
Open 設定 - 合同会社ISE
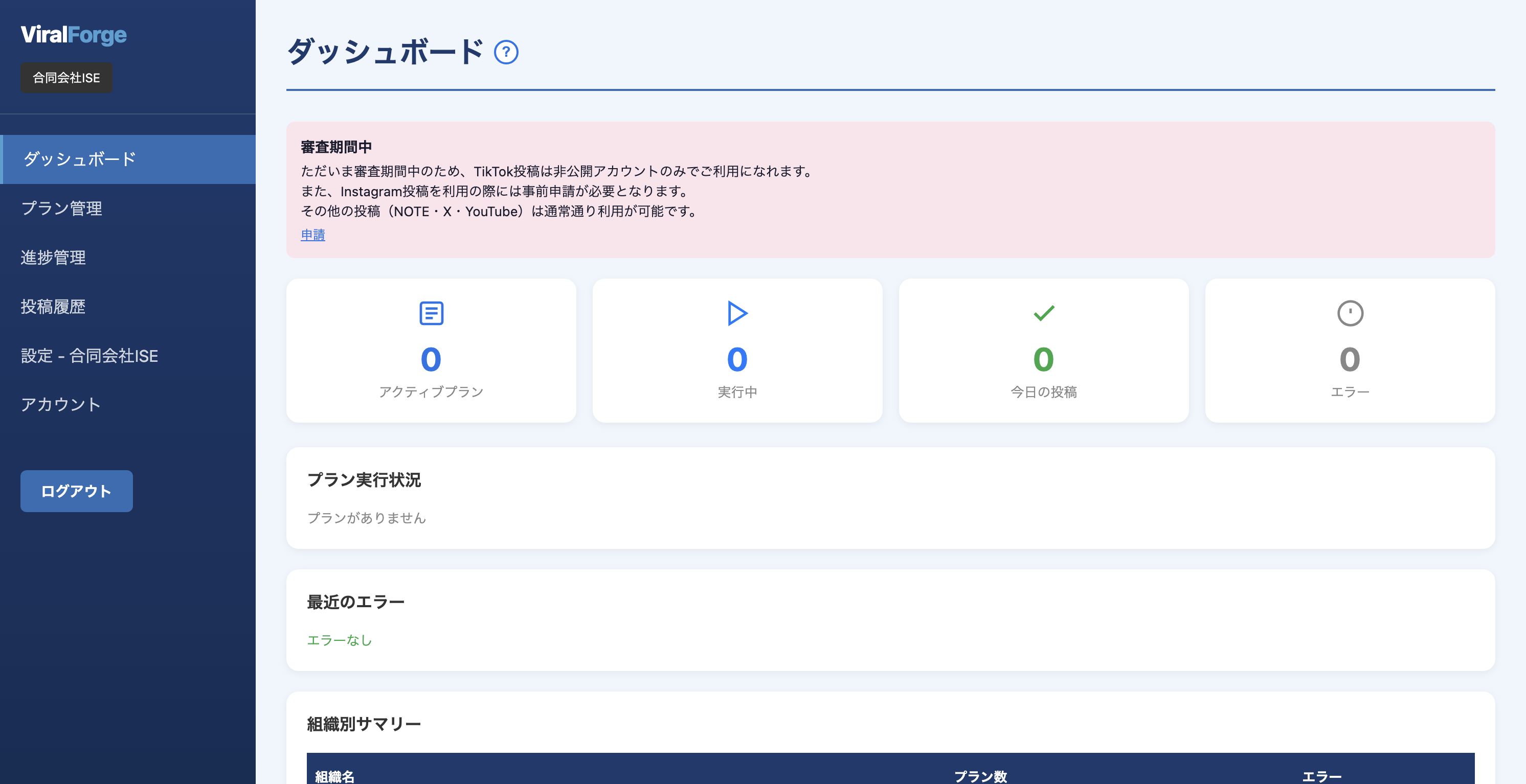click(x=89, y=356)
